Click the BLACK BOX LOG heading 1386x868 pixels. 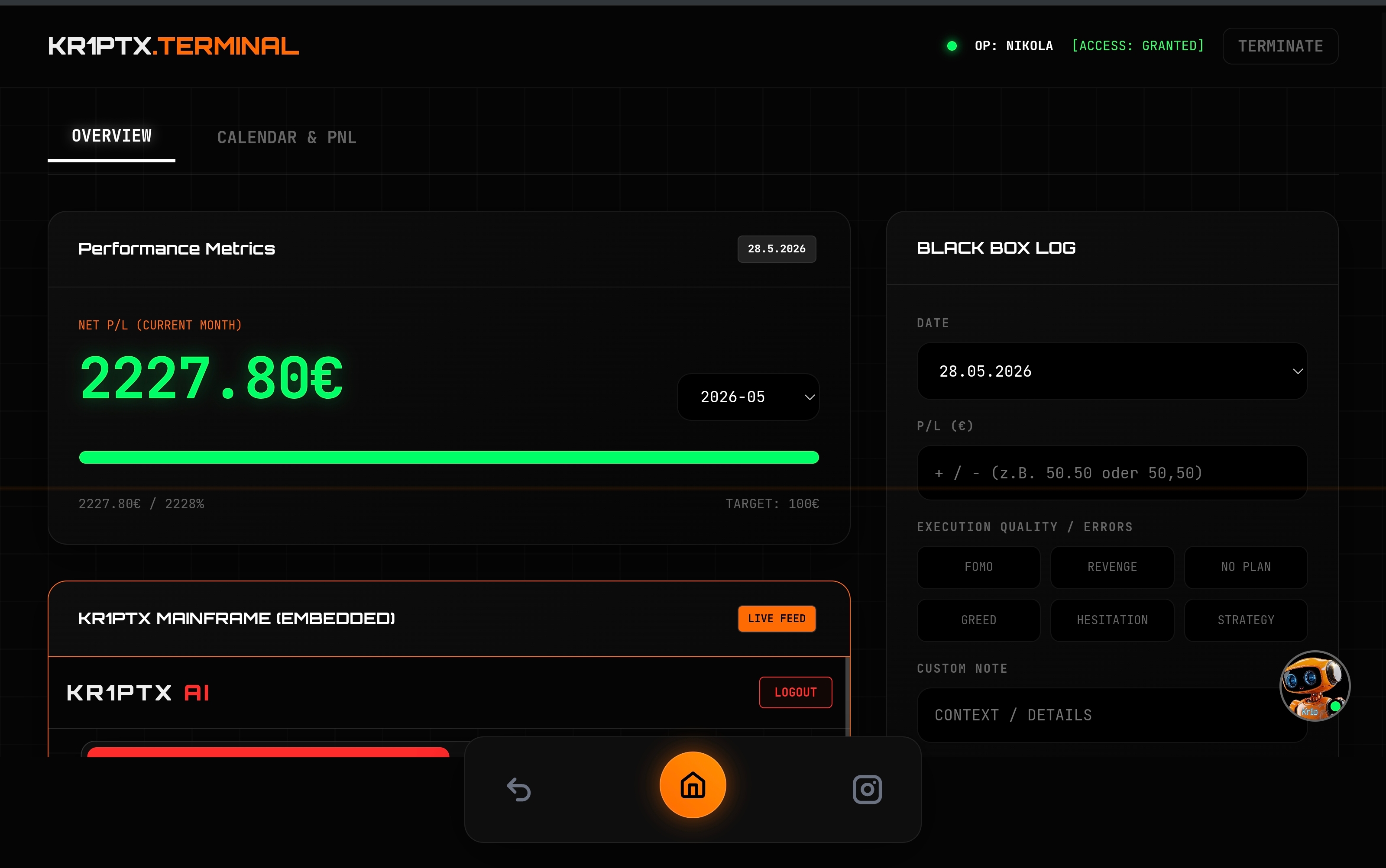pos(996,248)
